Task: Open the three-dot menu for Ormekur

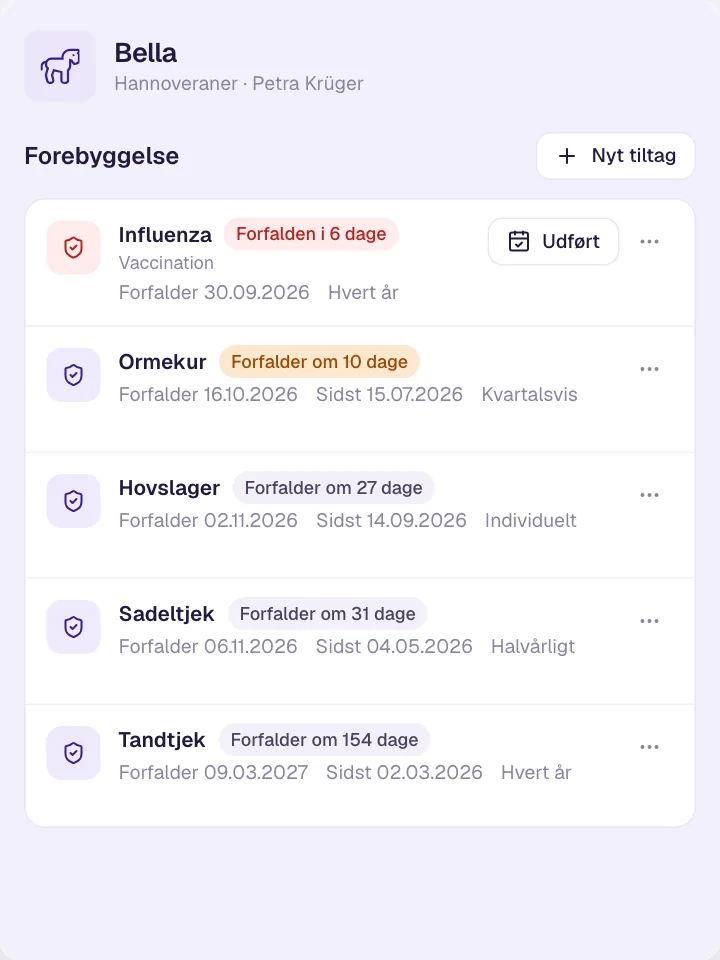Action: [650, 369]
